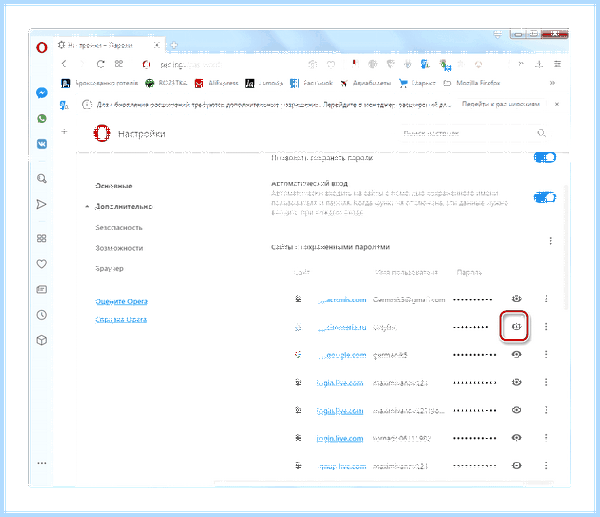Open three-dot menu for google.com row

(x=546, y=354)
